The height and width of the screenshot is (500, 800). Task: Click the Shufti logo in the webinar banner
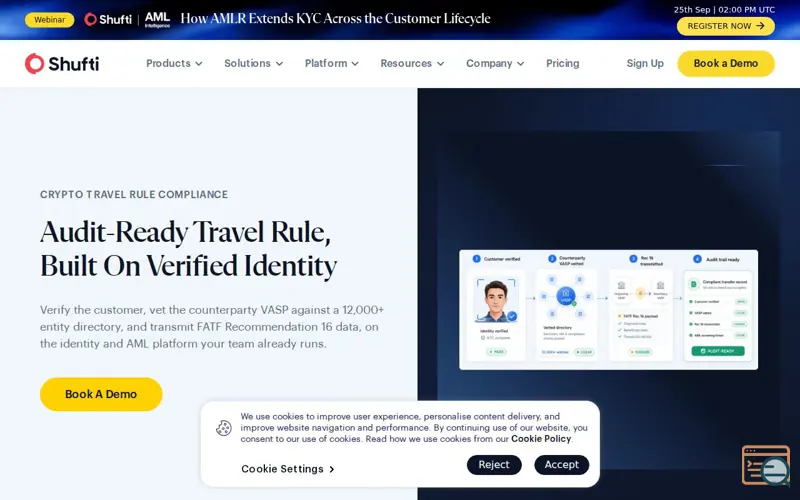(x=108, y=19)
